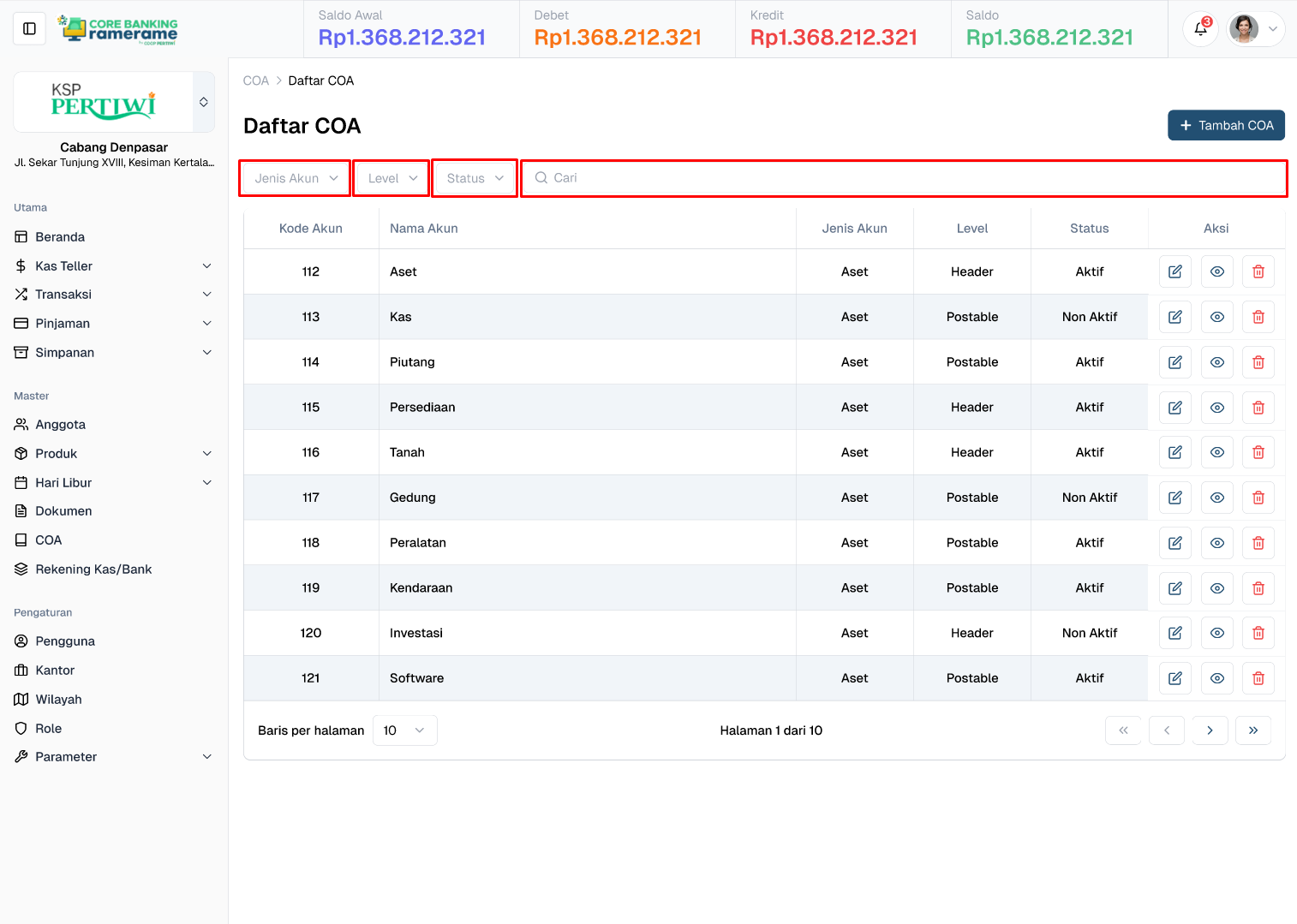The image size is (1297, 924).
Task: Delete the Piutang account via trash icon
Action: pos(1258,362)
